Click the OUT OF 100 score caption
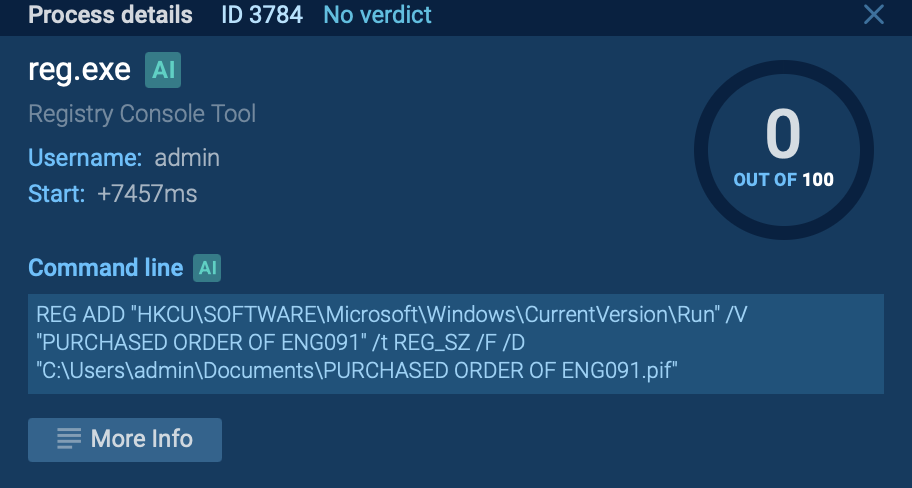Screen dimensions: 912x488 (783, 180)
